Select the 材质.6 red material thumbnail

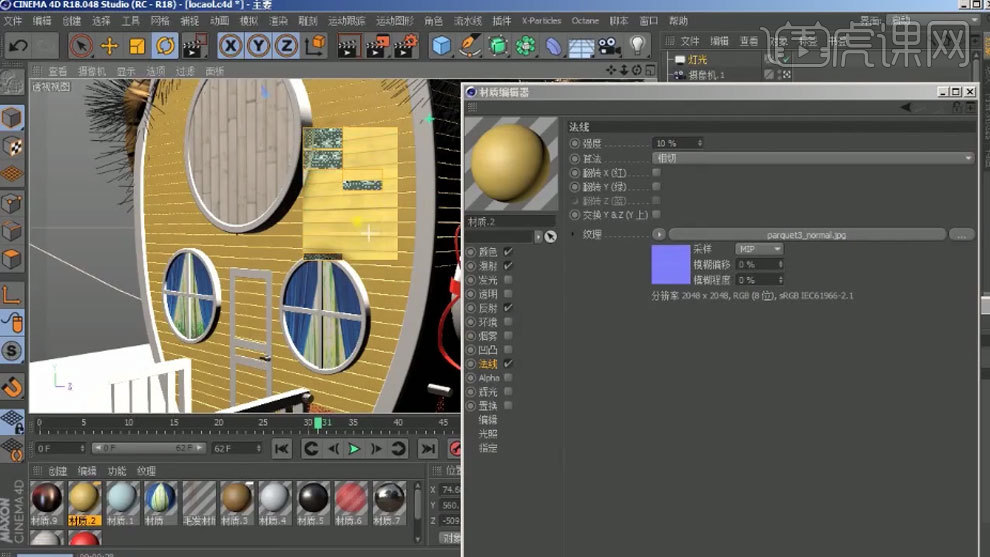[350, 503]
